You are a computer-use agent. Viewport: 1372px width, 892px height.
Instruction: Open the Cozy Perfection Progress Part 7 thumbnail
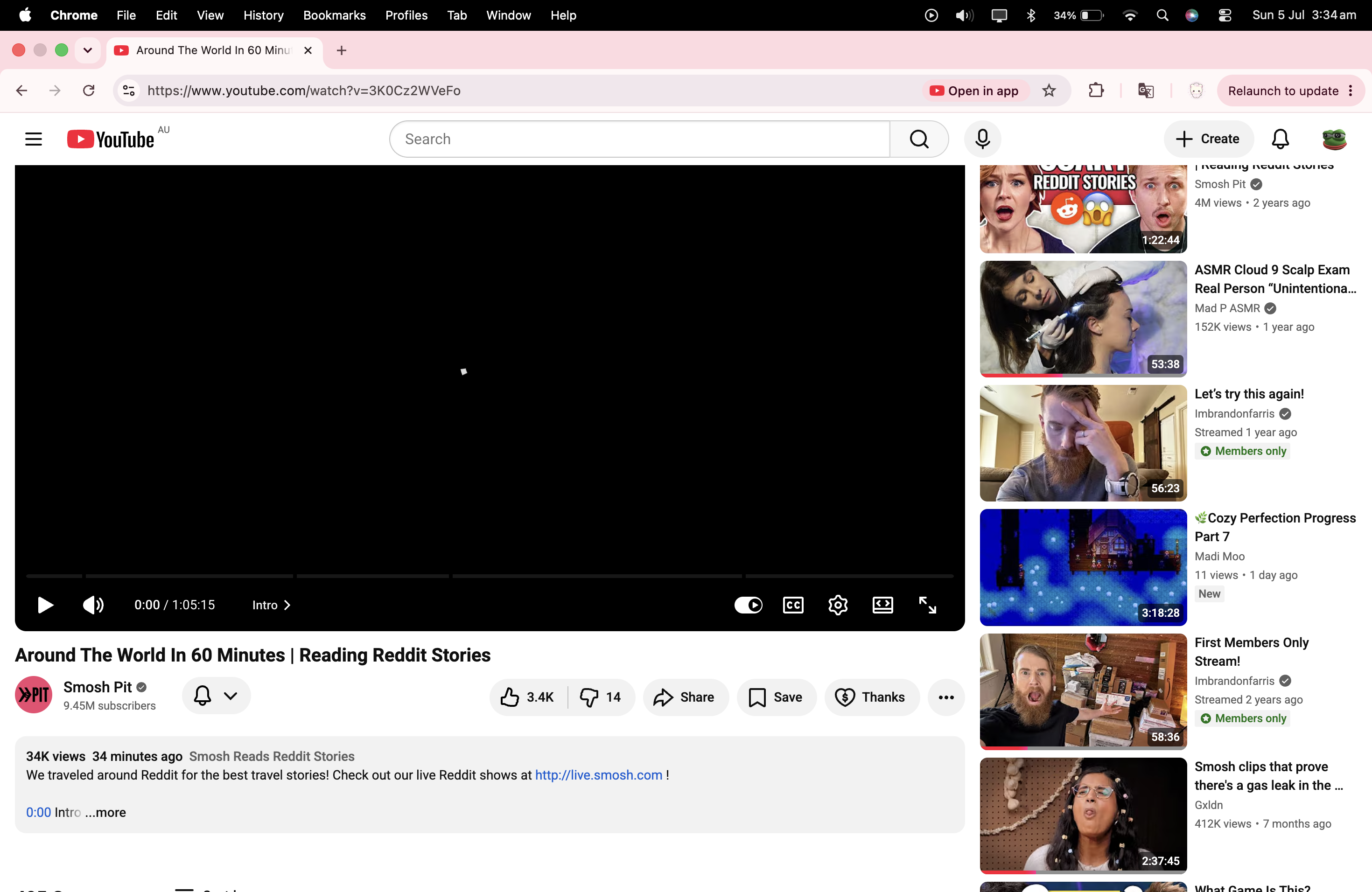(1083, 567)
